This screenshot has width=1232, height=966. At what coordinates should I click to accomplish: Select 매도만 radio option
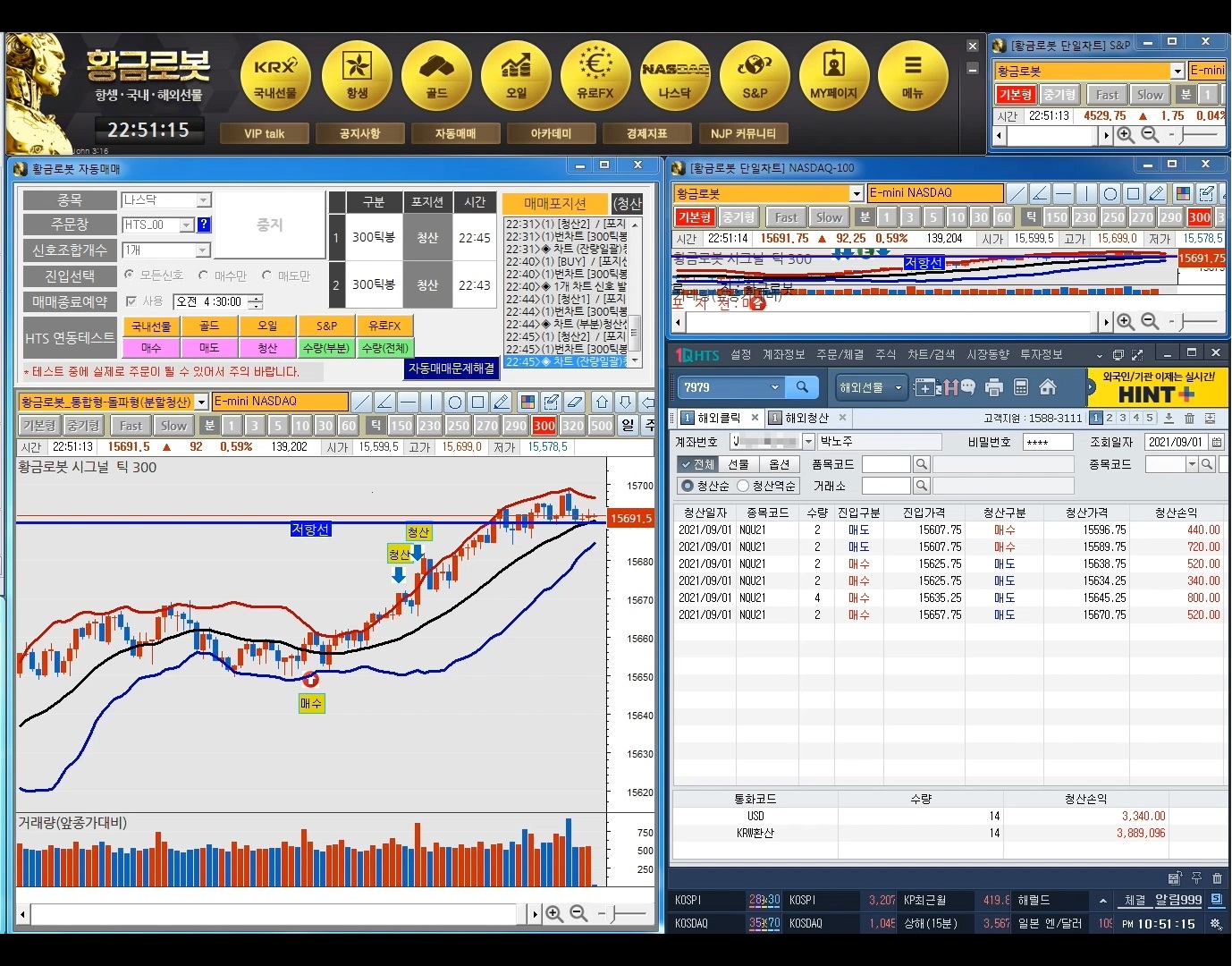coord(266,275)
